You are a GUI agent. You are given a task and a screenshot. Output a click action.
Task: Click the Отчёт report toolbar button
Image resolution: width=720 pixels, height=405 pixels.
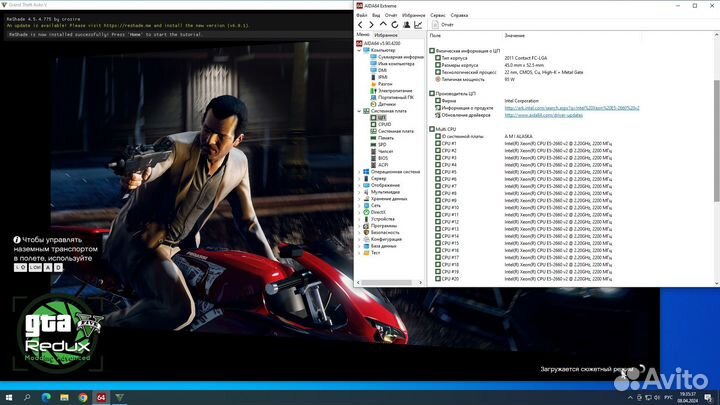click(443, 25)
